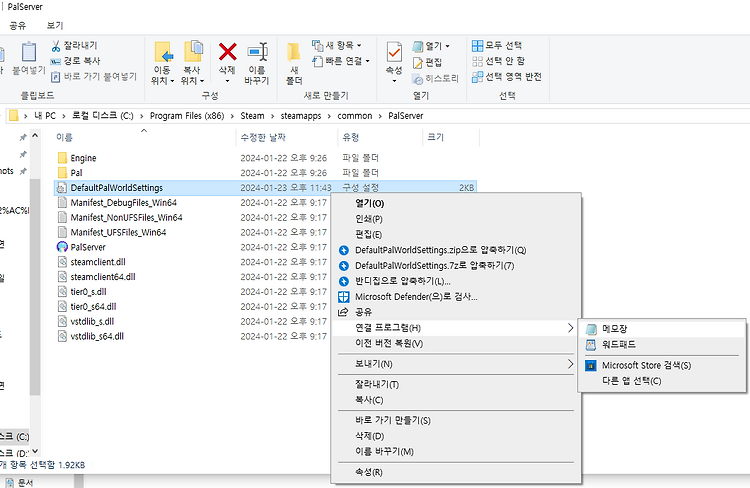The image size is (750, 488).
Task: Click Copy path (경로 복사) in ribbon
Action: [x=77, y=61]
